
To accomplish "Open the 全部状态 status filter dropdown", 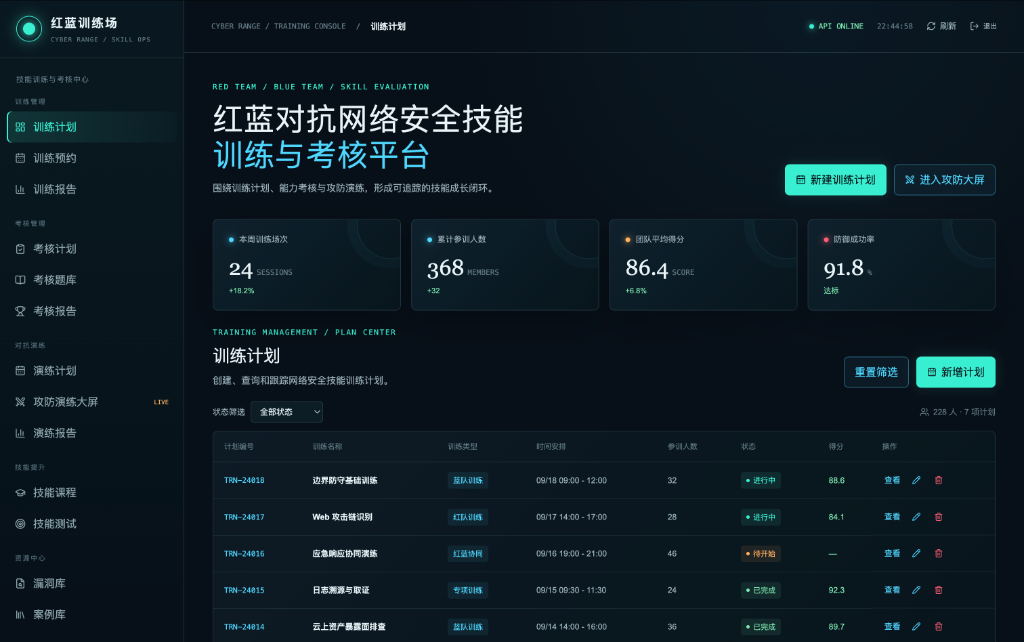I will click(x=287, y=412).
